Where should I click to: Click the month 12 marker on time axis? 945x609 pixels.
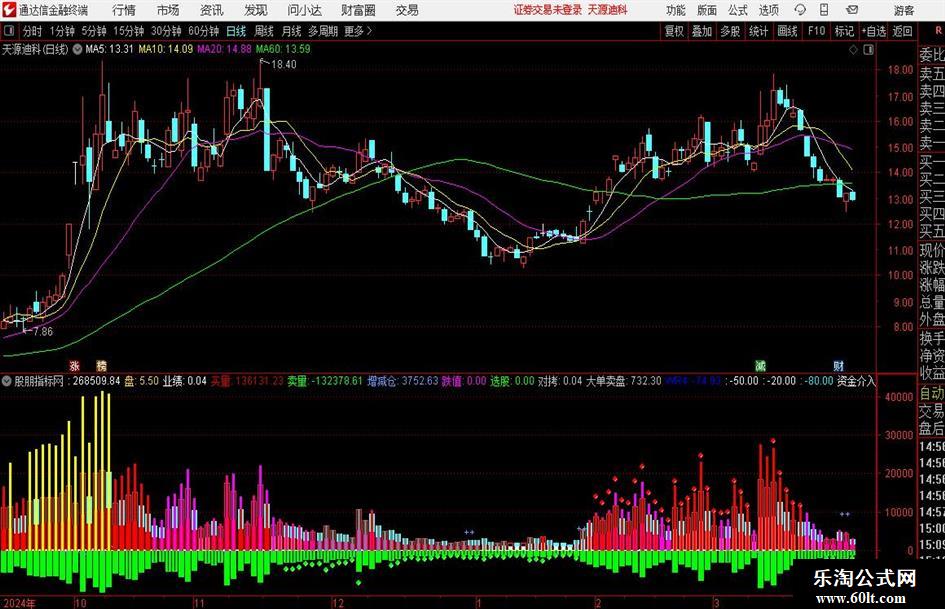338,603
